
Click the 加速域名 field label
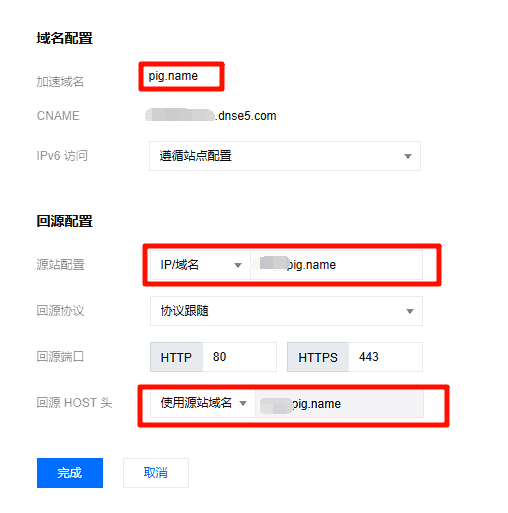tap(60, 82)
